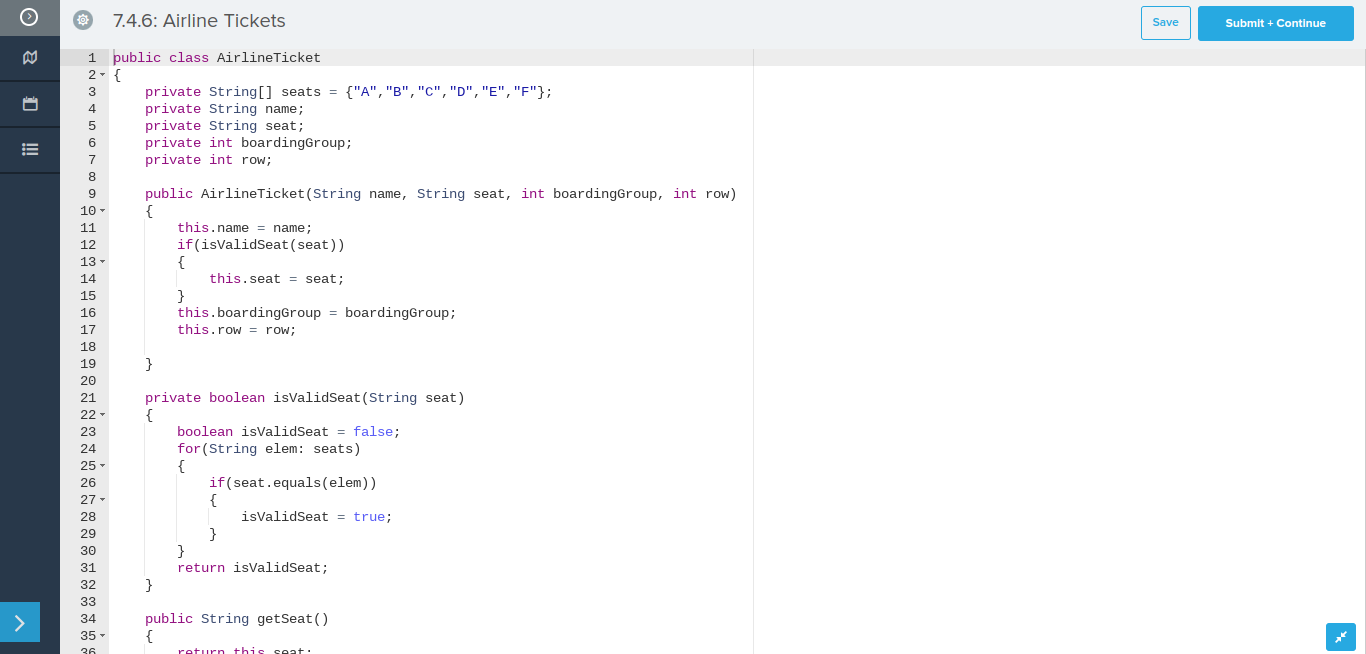
Task: Open the settings gear beside the exercise title
Action: (x=82, y=19)
